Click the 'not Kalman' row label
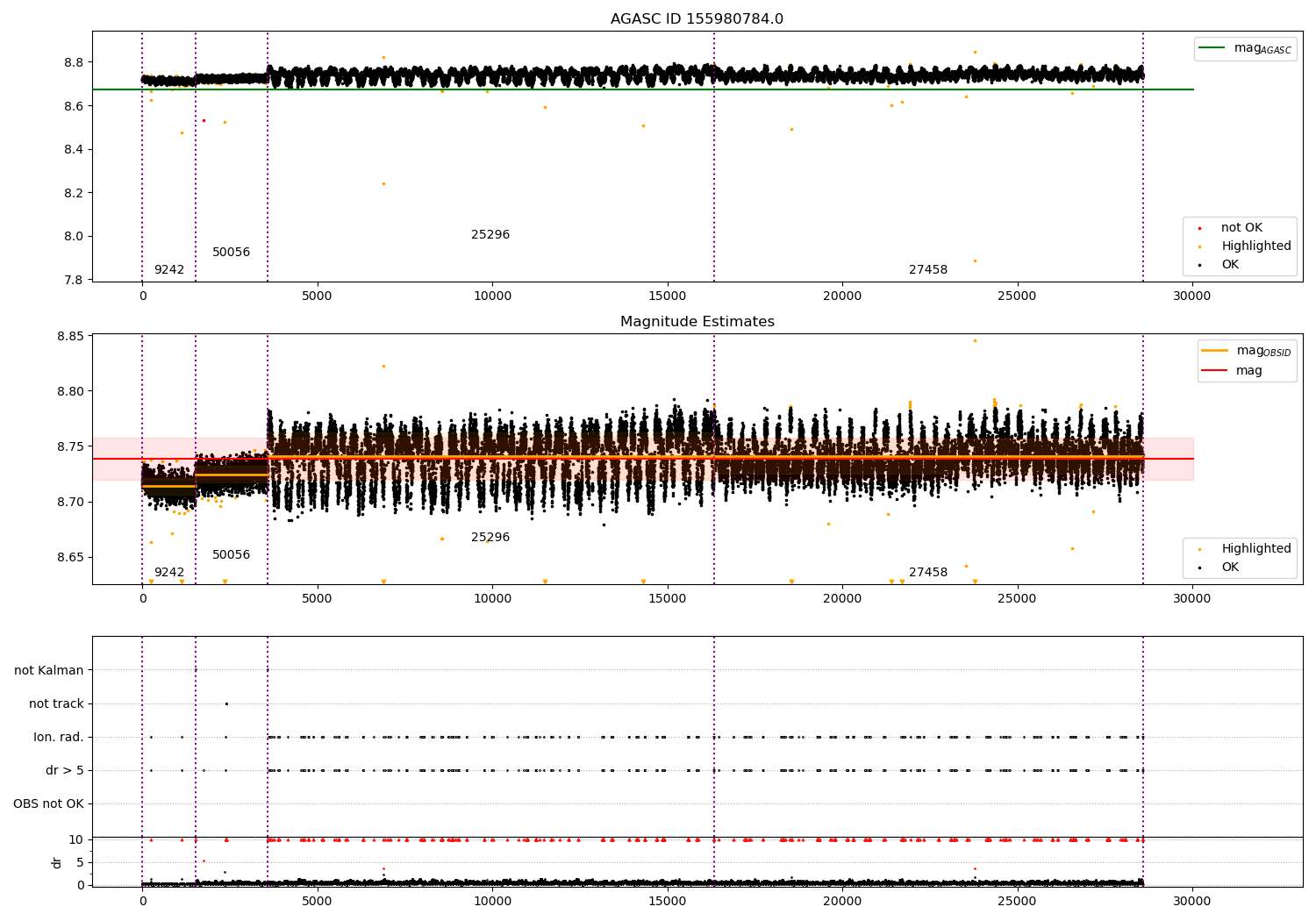 [x=49, y=671]
